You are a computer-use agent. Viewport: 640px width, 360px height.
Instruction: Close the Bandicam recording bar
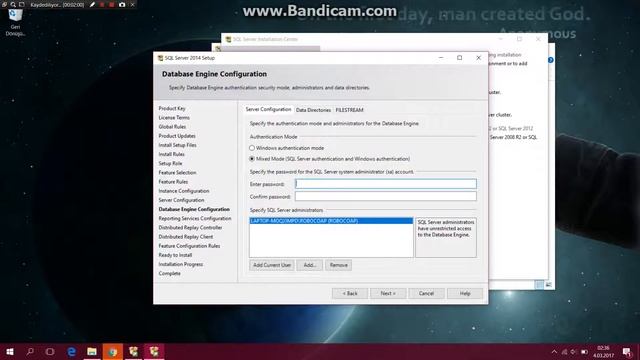[x=132, y=4]
